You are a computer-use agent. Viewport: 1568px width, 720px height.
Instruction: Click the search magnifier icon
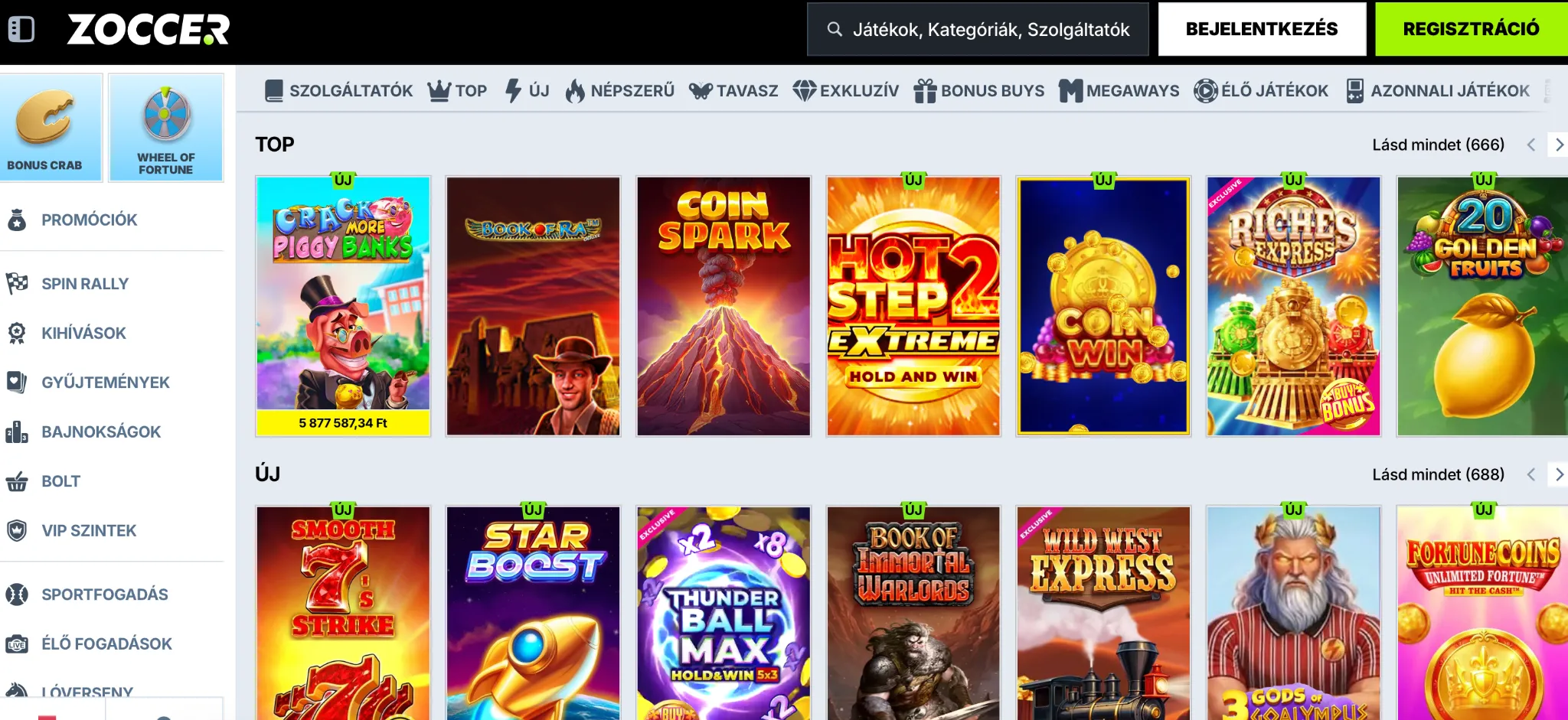(x=835, y=29)
